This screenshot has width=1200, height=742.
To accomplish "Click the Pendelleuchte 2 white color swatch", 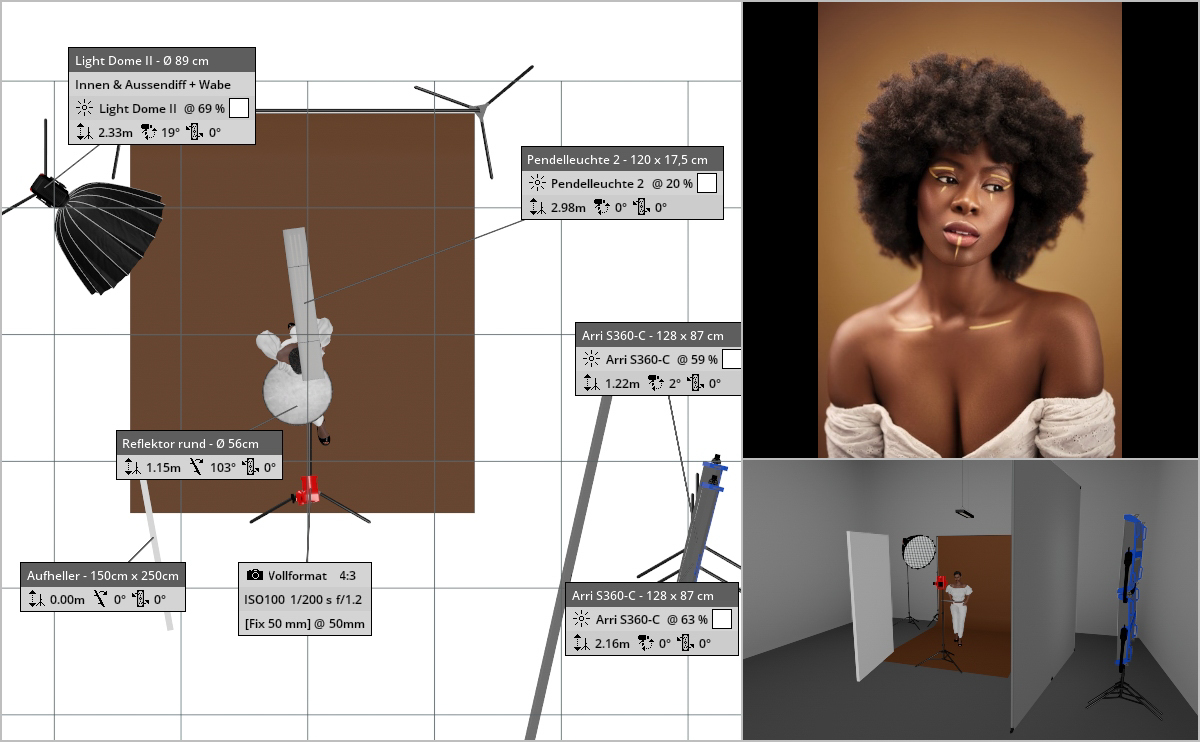I will 707,183.
